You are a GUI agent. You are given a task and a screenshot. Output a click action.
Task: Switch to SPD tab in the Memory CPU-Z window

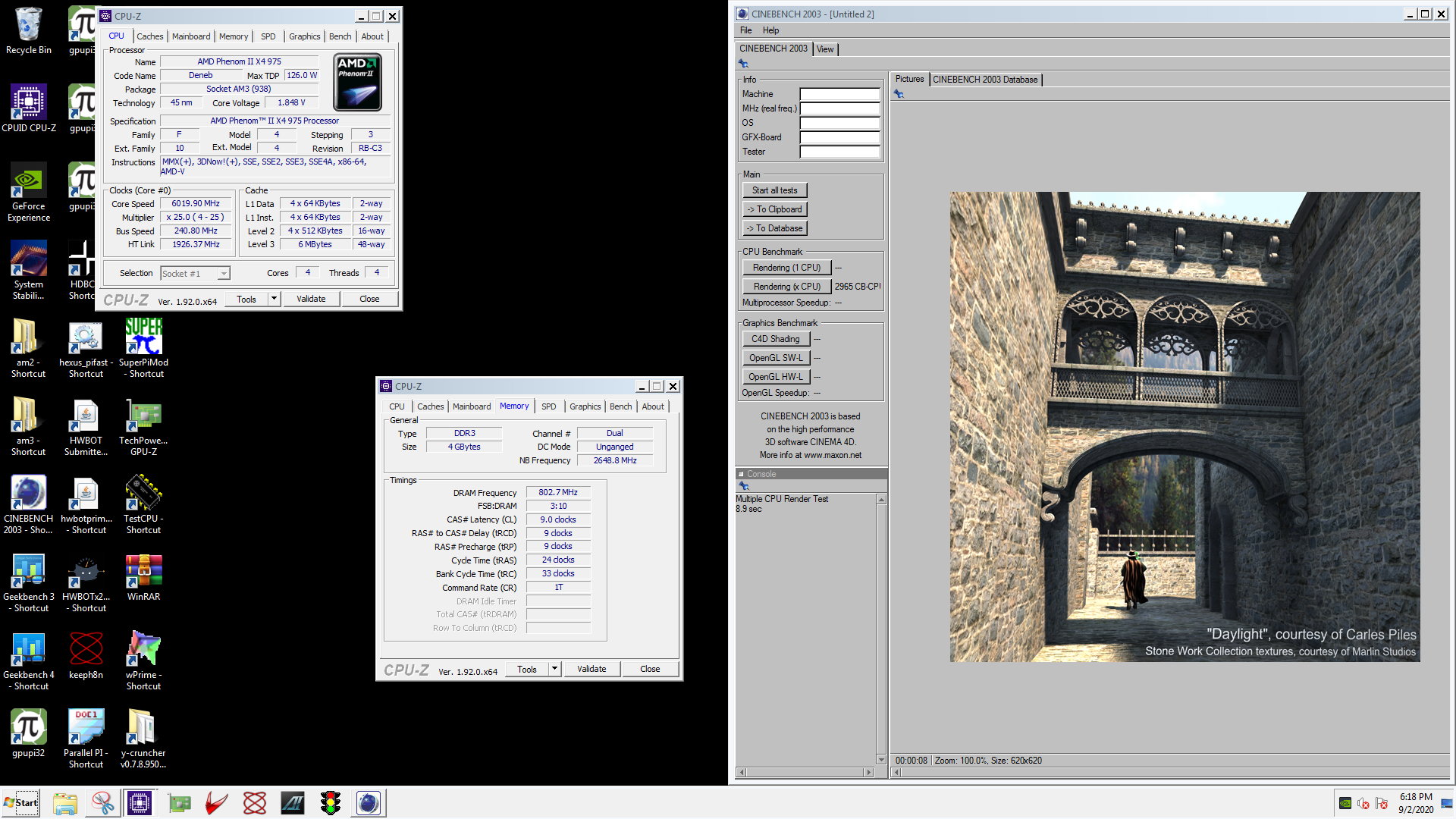549,406
